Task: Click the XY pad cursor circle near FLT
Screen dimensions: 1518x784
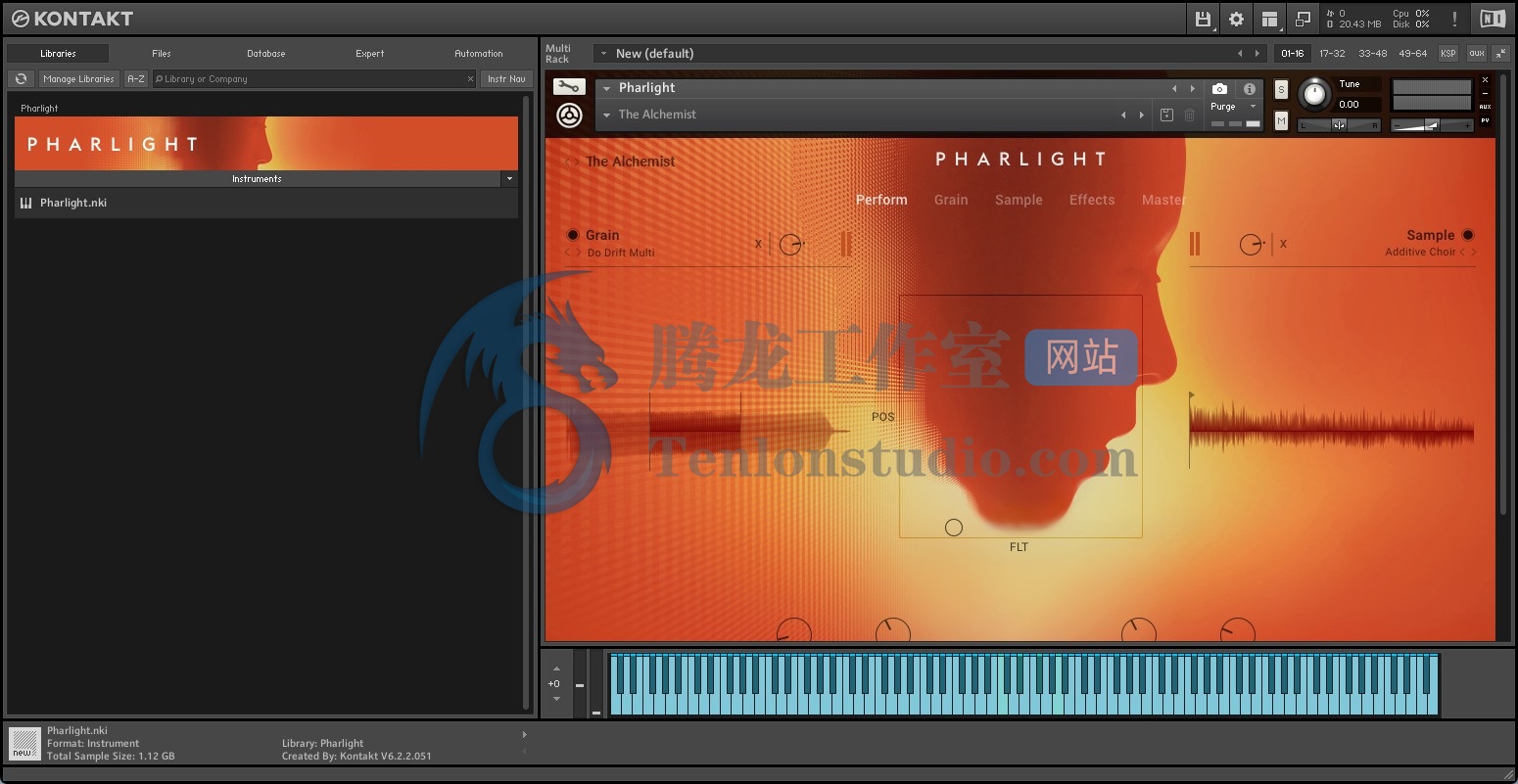Action: 954,528
